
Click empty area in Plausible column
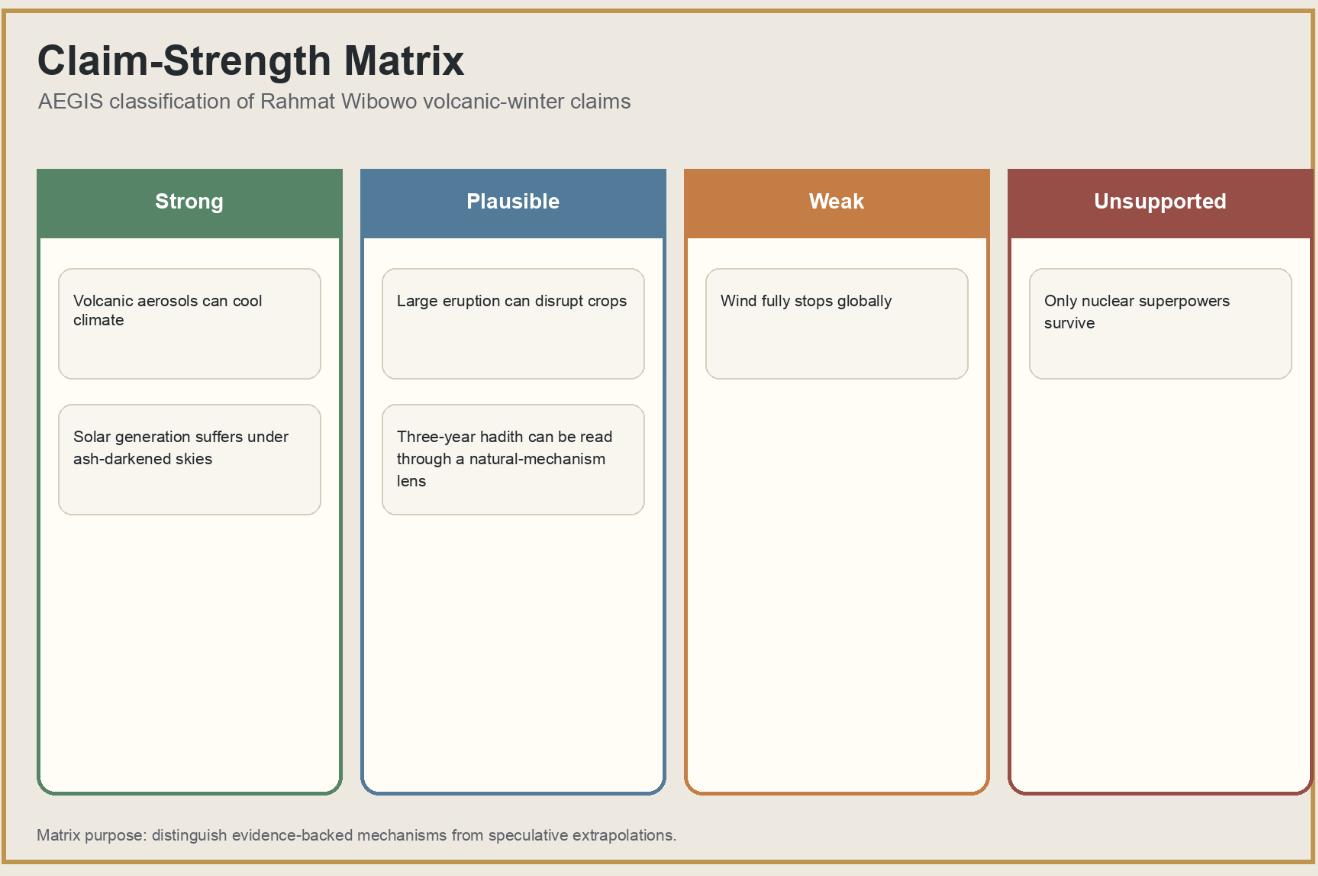click(x=513, y=650)
